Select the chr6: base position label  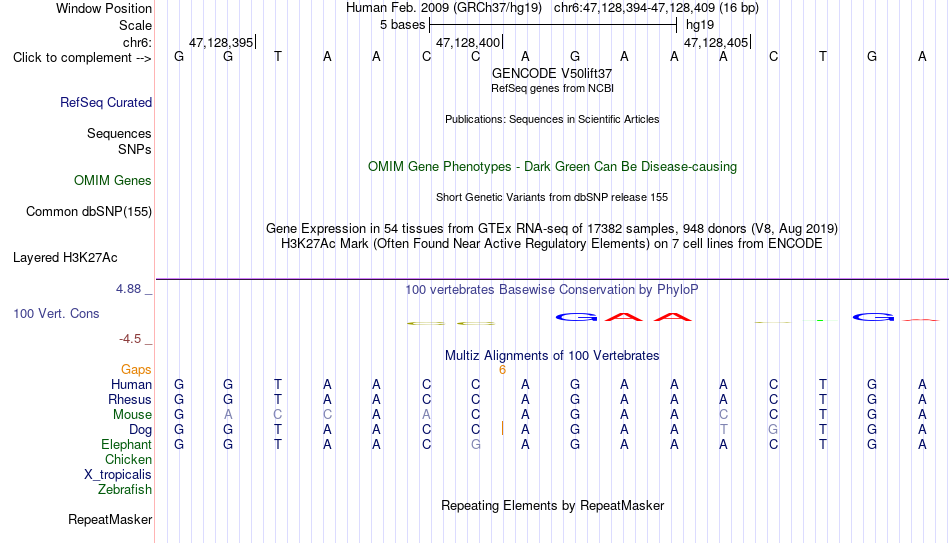137,42
